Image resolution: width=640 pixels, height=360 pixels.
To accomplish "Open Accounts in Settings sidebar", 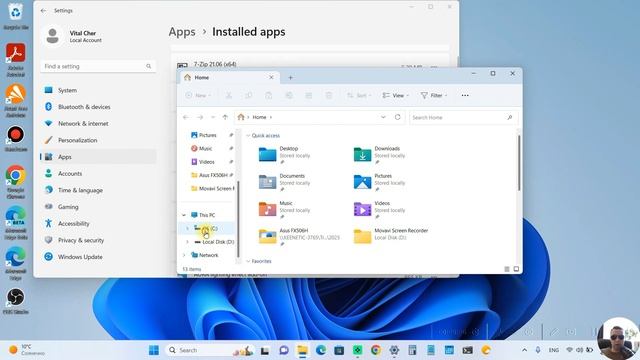I will 98,173.
